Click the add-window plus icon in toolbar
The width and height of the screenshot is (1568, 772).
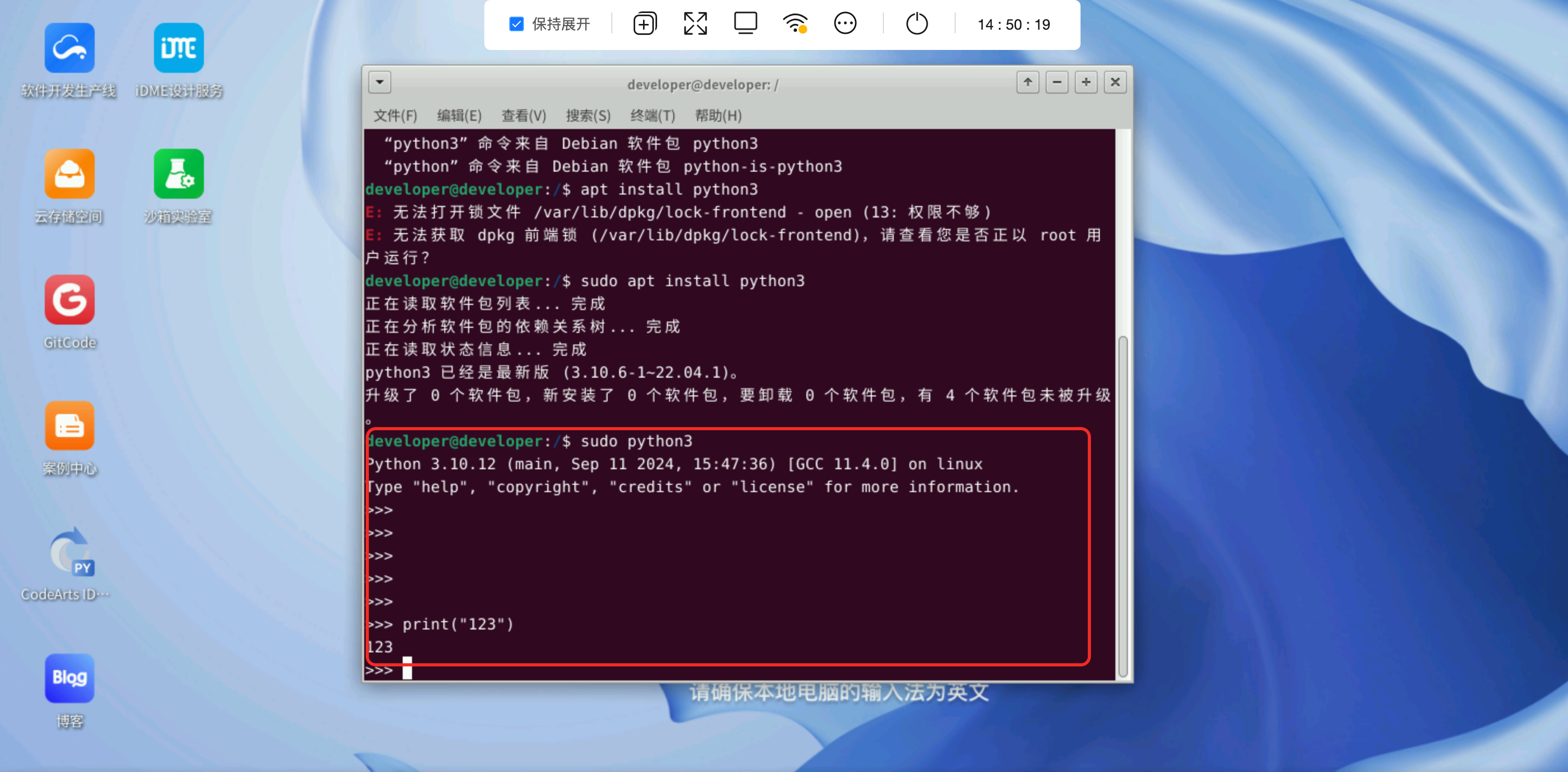click(x=645, y=24)
